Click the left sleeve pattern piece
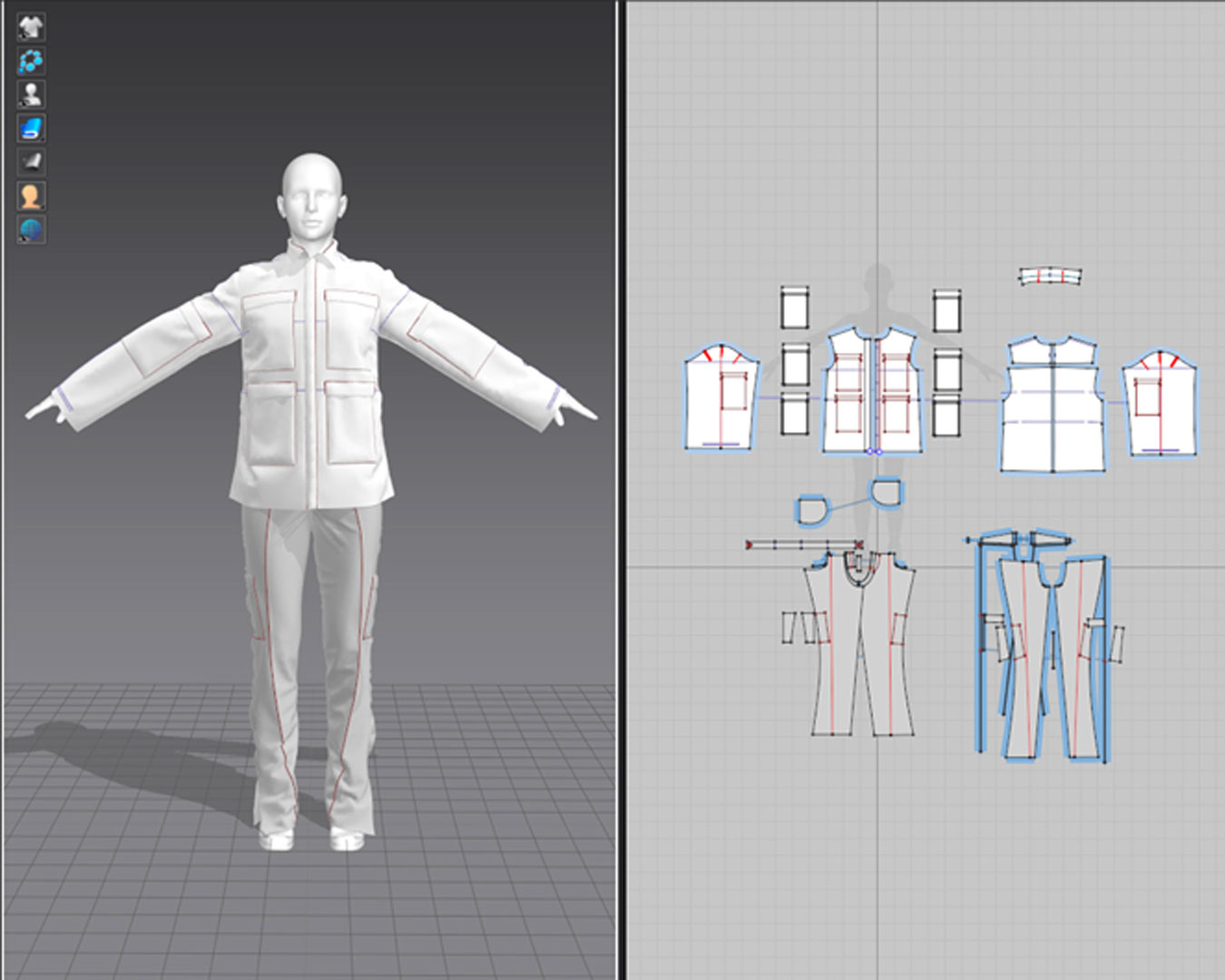 point(703,408)
